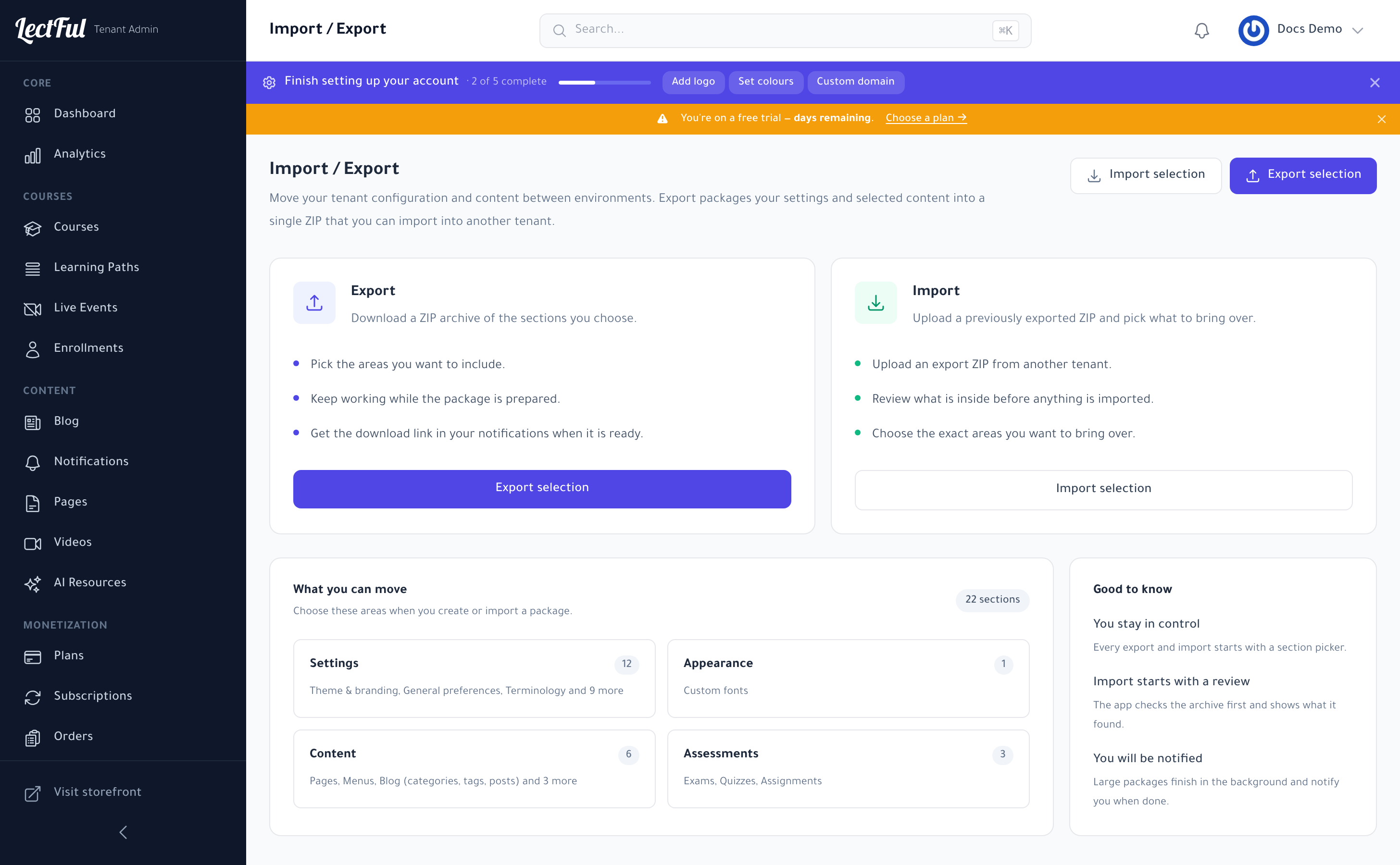Click the header Import selection button
Viewport: 1400px width, 865px height.
coord(1145,175)
